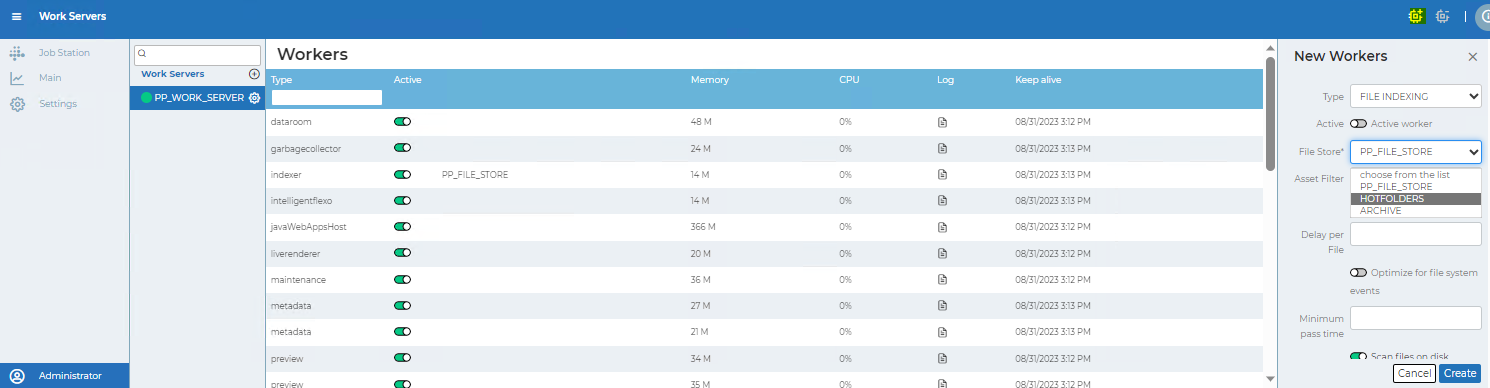The height and width of the screenshot is (388, 1490).
Task: Click PP_FILE_STORE text in indexer row
Action: (x=474, y=174)
